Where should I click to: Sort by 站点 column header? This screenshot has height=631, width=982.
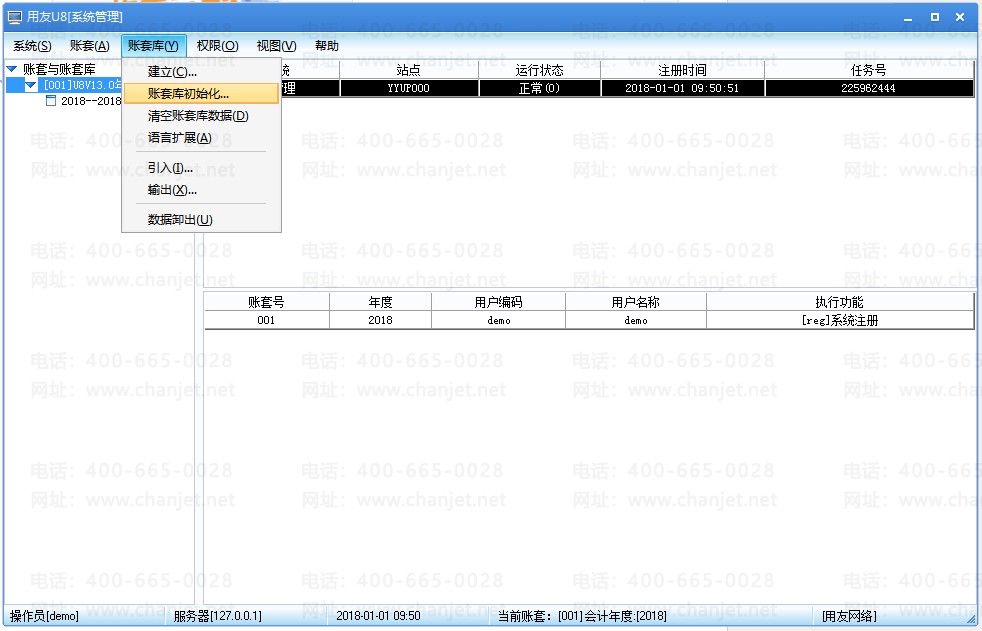(x=408, y=70)
